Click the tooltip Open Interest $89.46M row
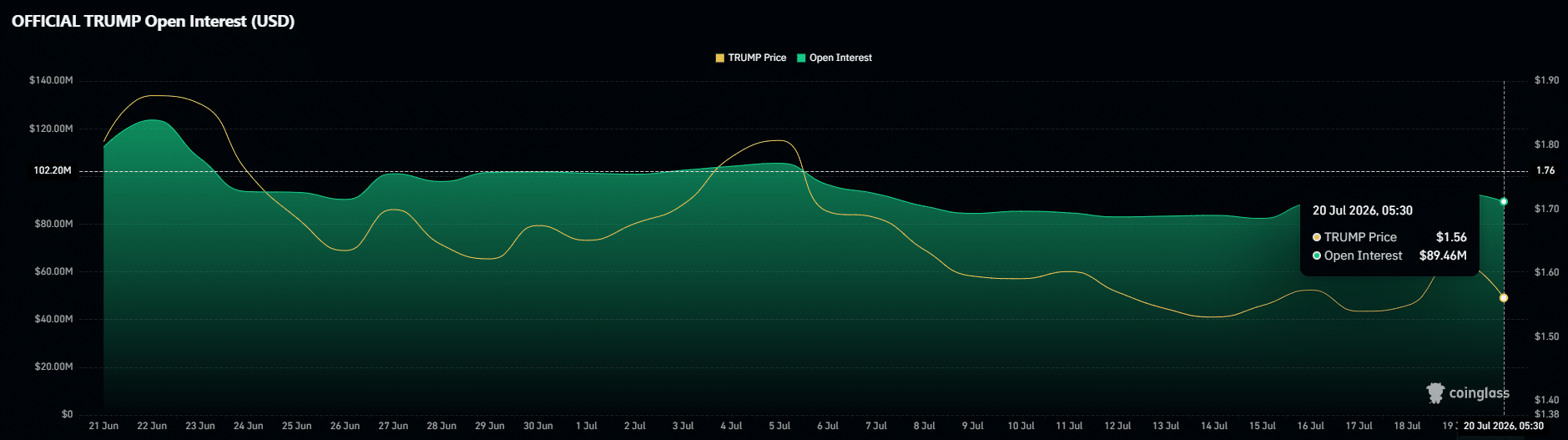 point(1389,255)
